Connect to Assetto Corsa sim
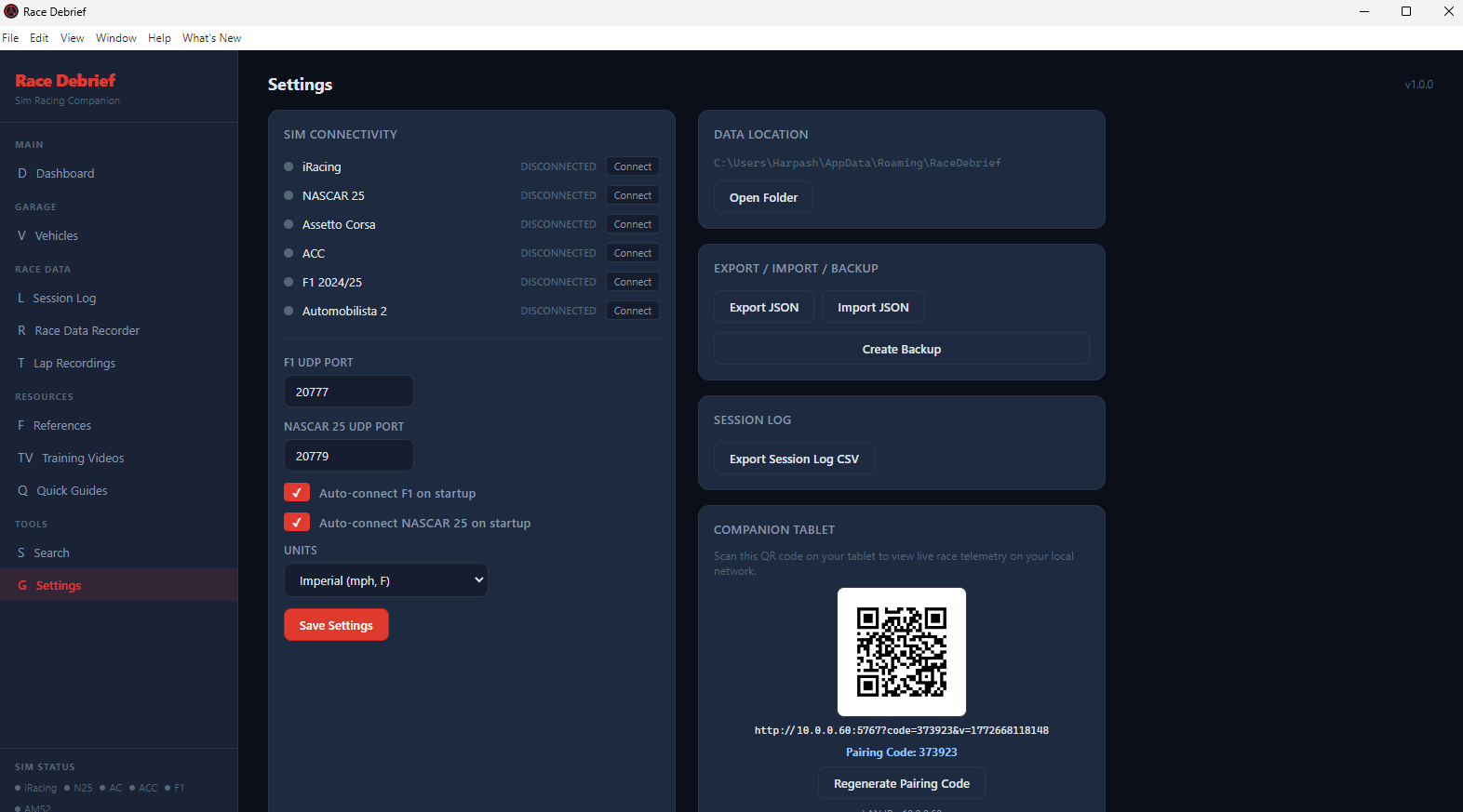The image size is (1463, 812). coord(633,224)
